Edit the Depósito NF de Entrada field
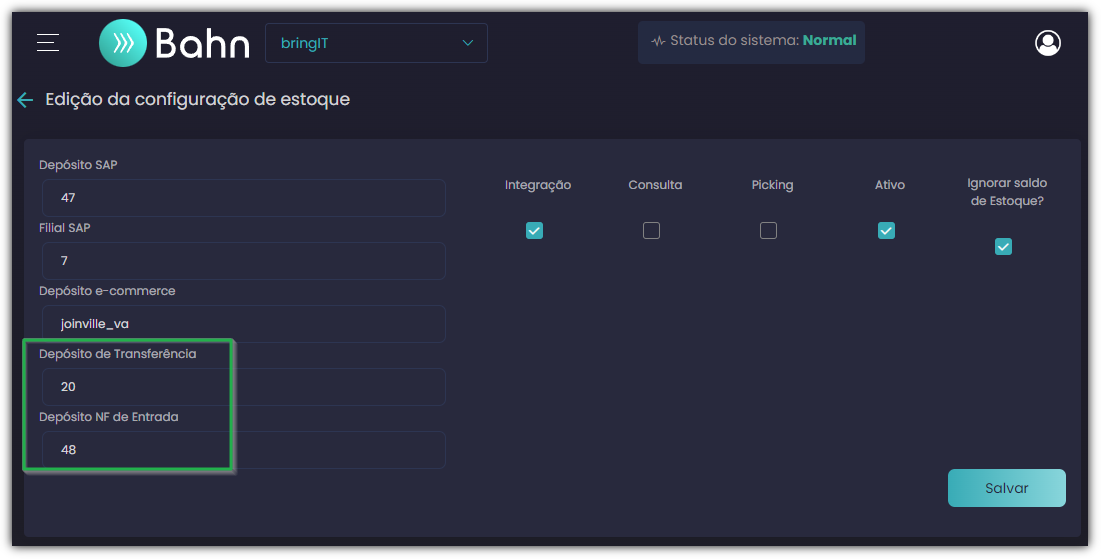The width and height of the screenshot is (1101, 559). (x=244, y=449)
